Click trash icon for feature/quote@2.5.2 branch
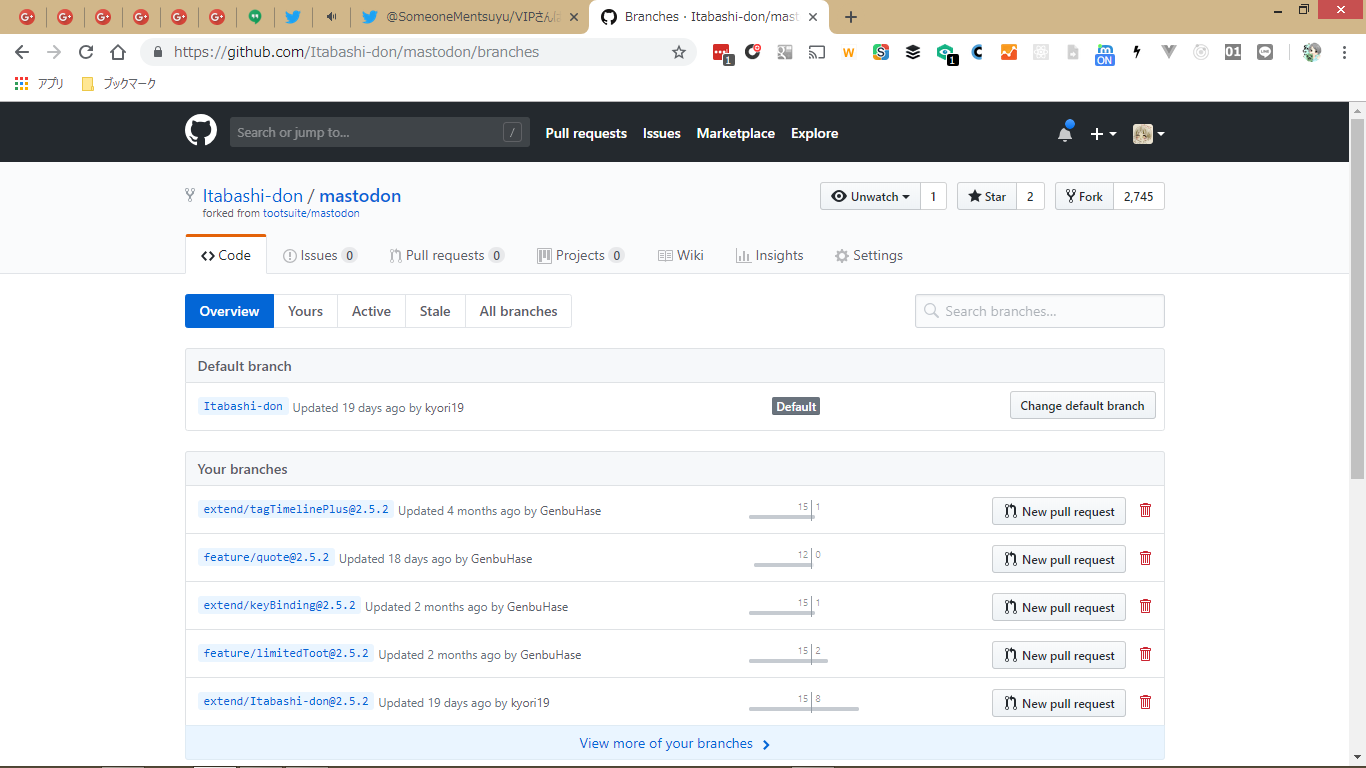The image size is (1366, 768). [1145, 558]
